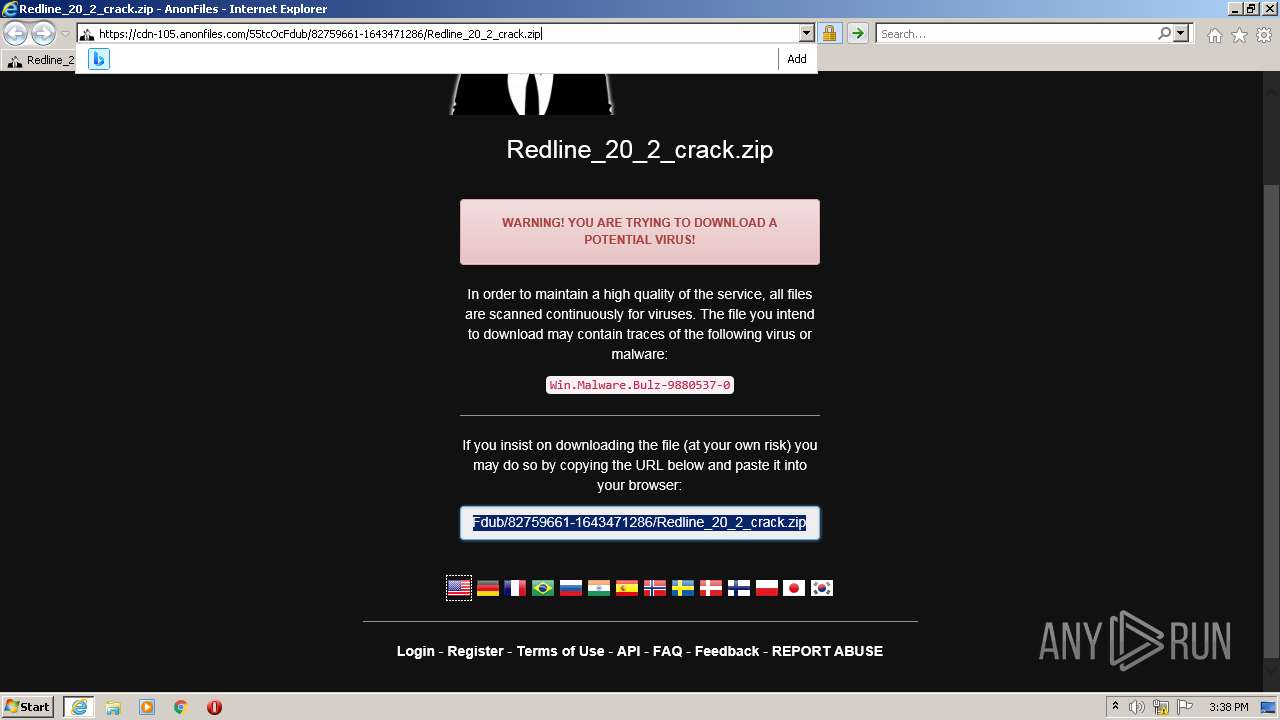The height and width of the screenshot is (720, 1280).
Task: Open the Feedback link
Action: point(727,651)
